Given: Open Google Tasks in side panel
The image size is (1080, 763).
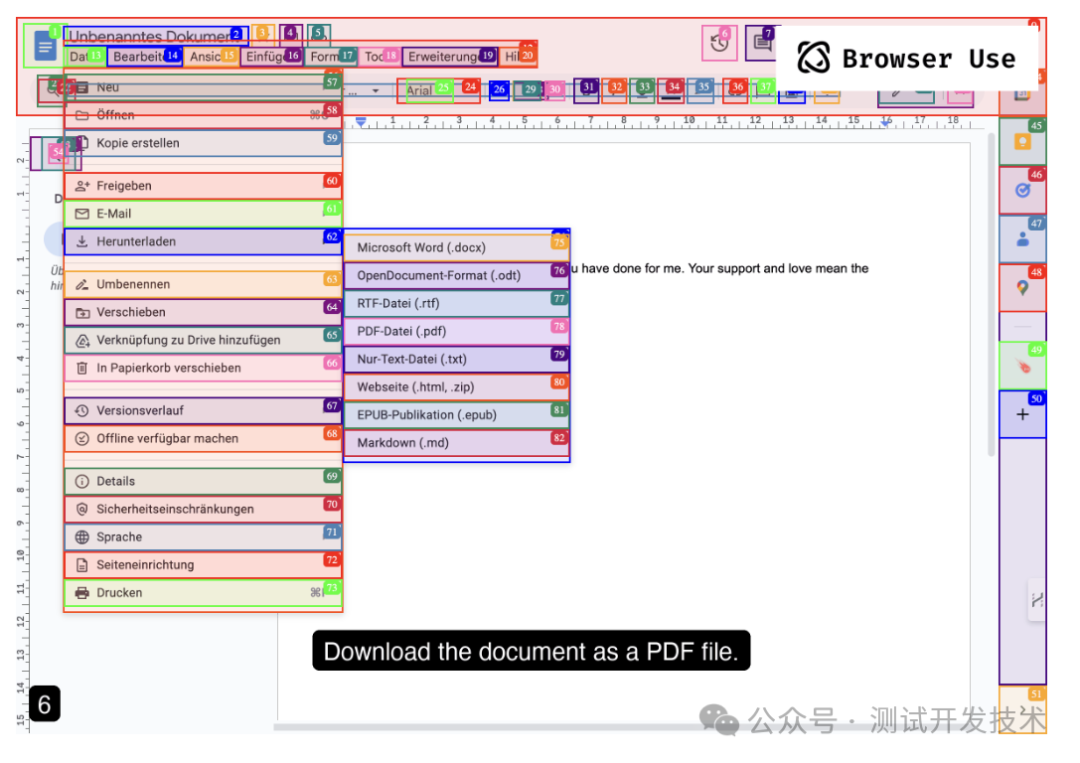Looking at the screenshot, I should 1022,190.
